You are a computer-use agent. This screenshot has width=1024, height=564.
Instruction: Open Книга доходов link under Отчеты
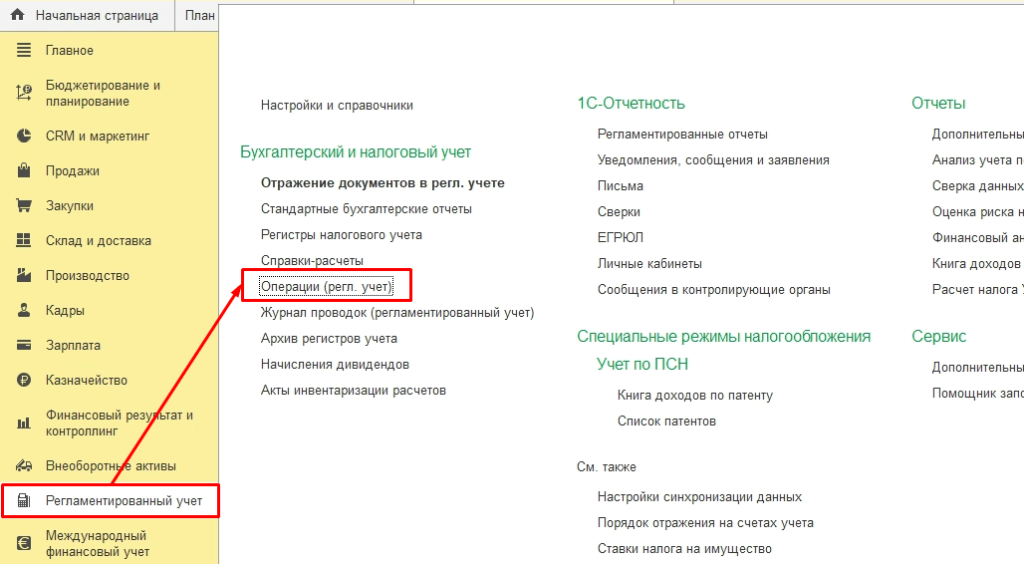977,264
